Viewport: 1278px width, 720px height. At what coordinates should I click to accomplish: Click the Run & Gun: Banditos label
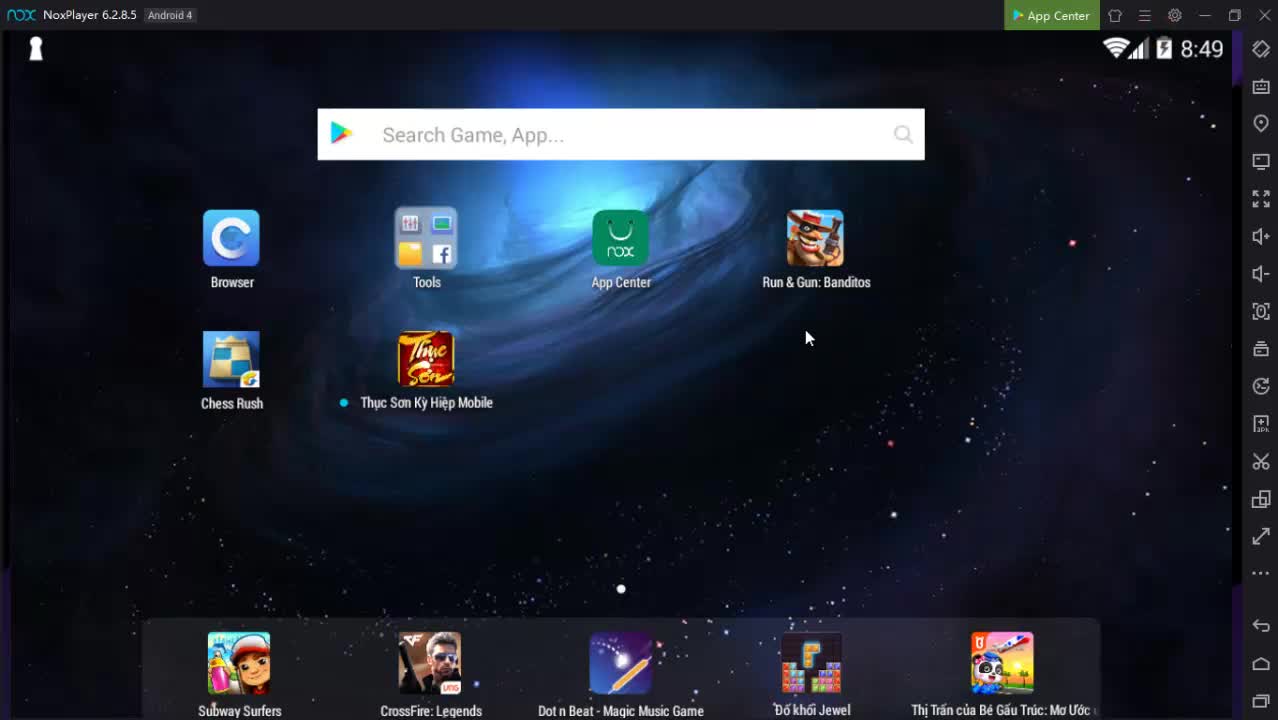(816, 282)
